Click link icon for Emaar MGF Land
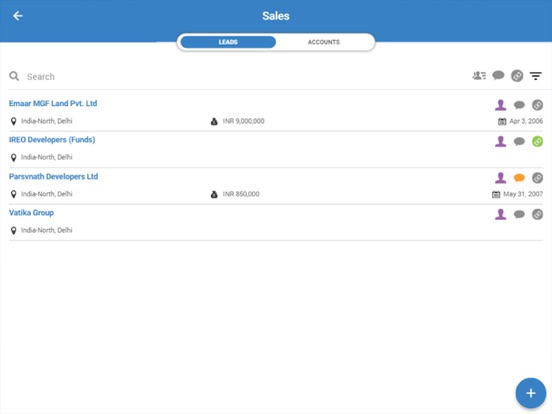The width and height of the screenshot is (552, 414). 537,105
